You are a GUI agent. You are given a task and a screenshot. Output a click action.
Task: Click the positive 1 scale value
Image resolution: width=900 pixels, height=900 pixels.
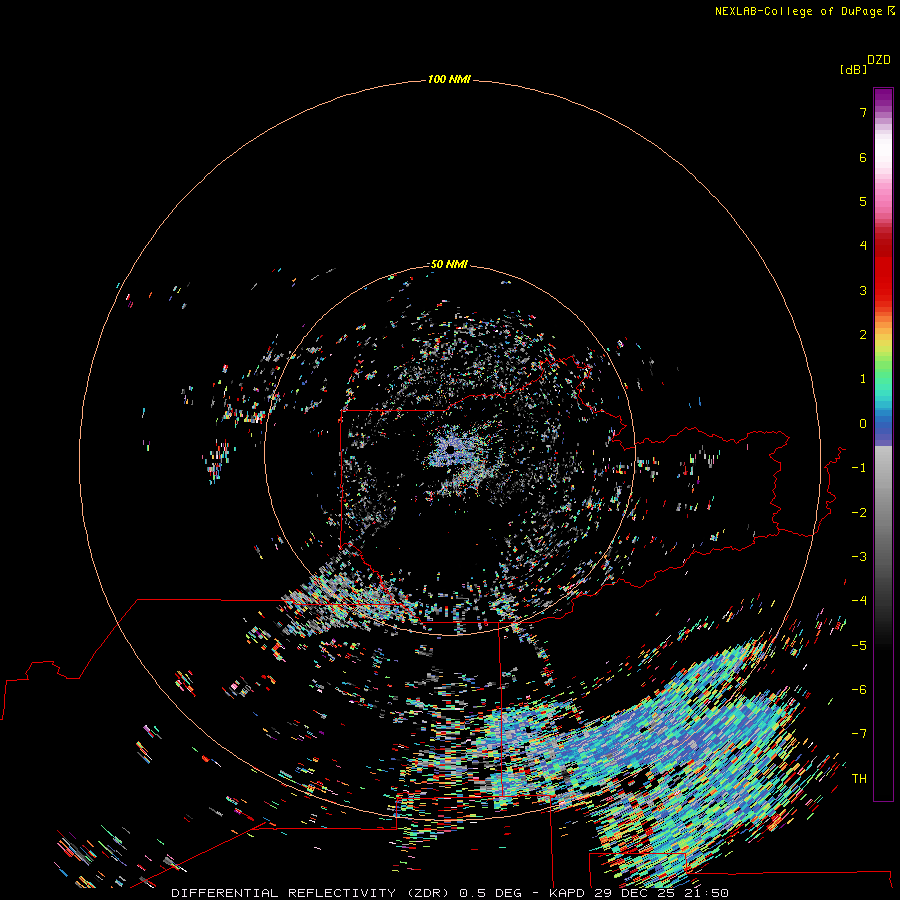pyautogui.click(x=863, y=379)
